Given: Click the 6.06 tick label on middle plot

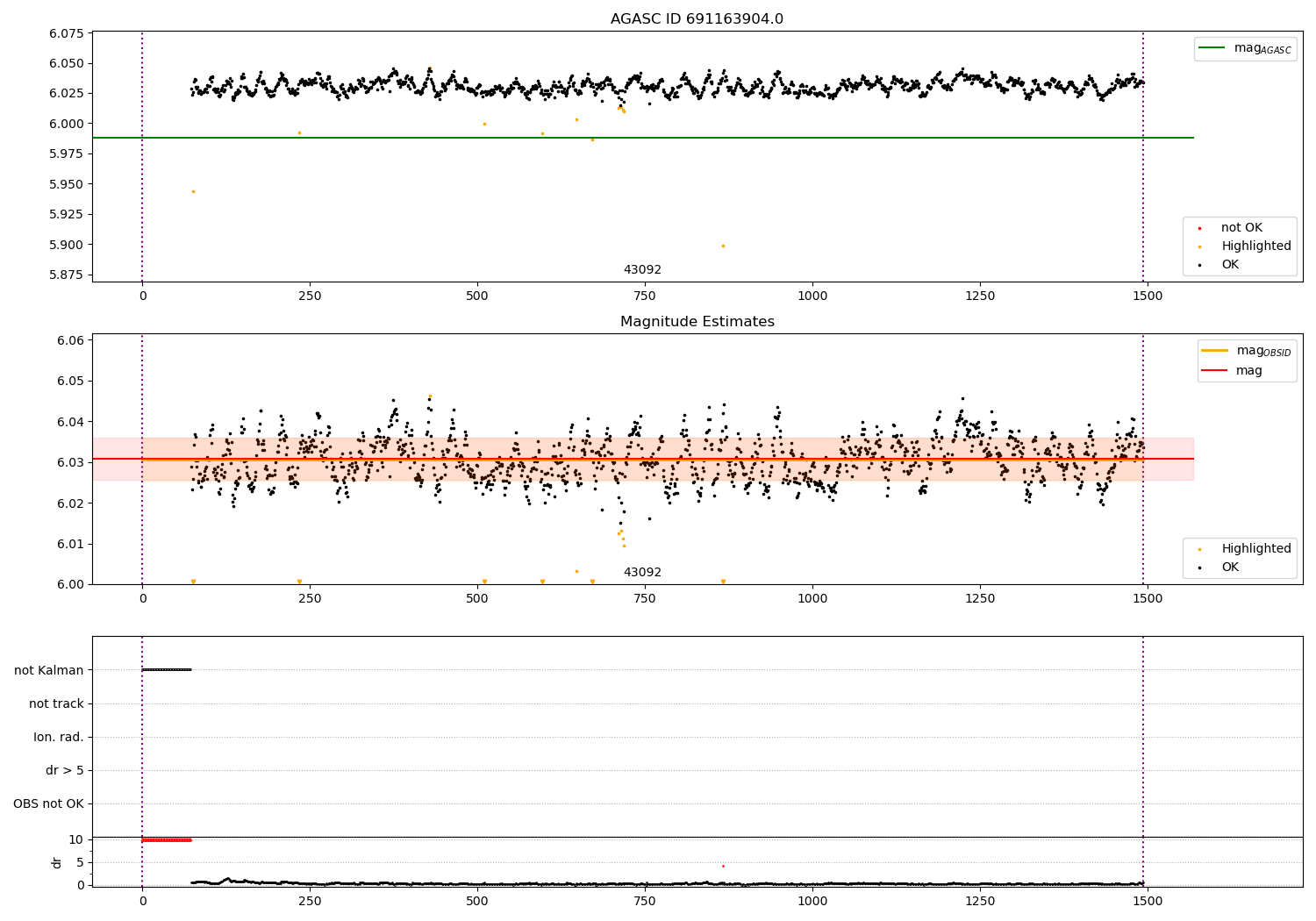Looking at the screenshot, I should click(x=70, y=341).
